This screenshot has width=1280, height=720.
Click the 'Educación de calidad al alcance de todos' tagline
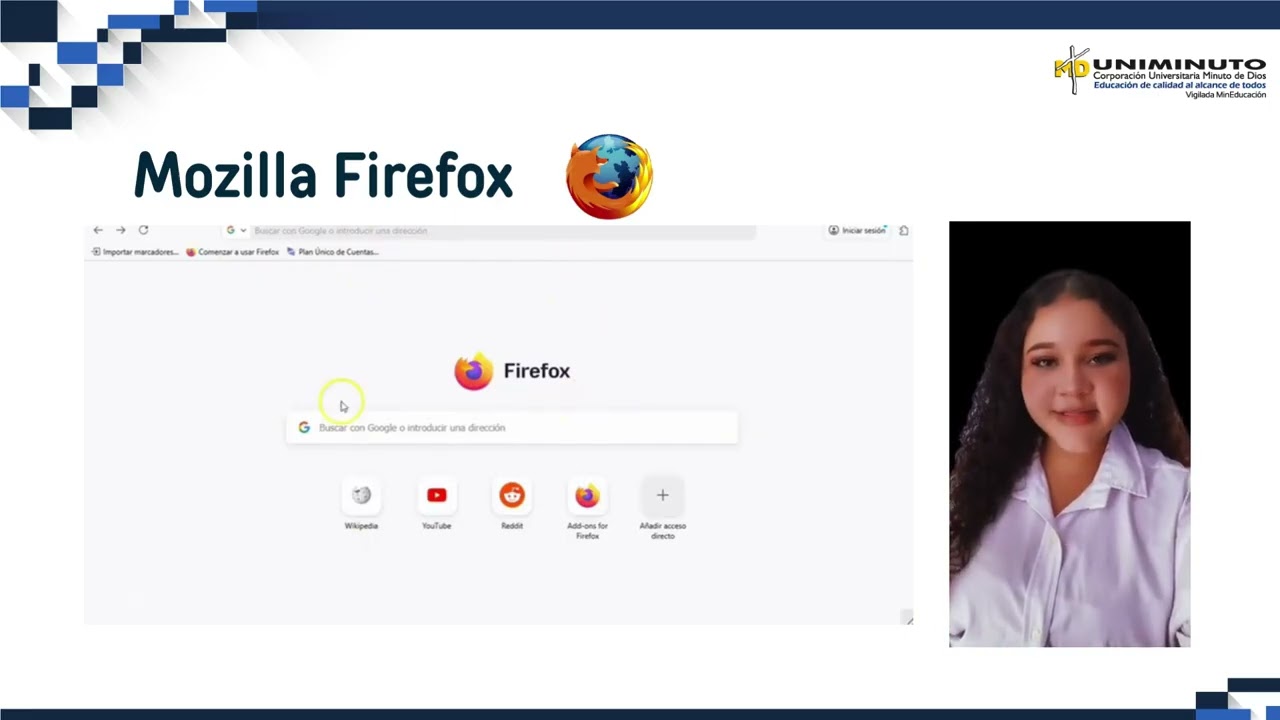[x=1179, y=85]
